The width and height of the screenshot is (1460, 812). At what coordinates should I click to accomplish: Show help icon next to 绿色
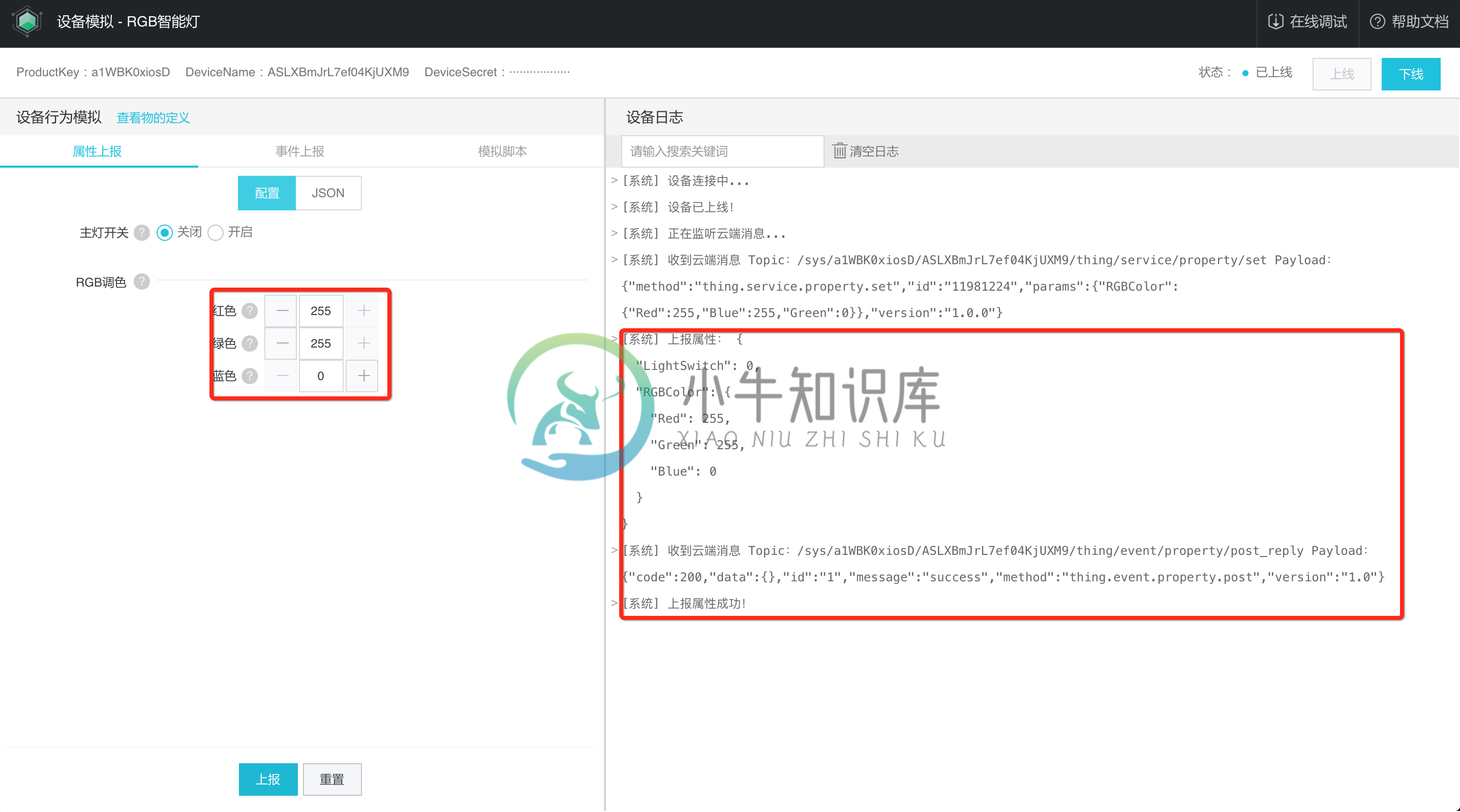(x=250, y=343)
